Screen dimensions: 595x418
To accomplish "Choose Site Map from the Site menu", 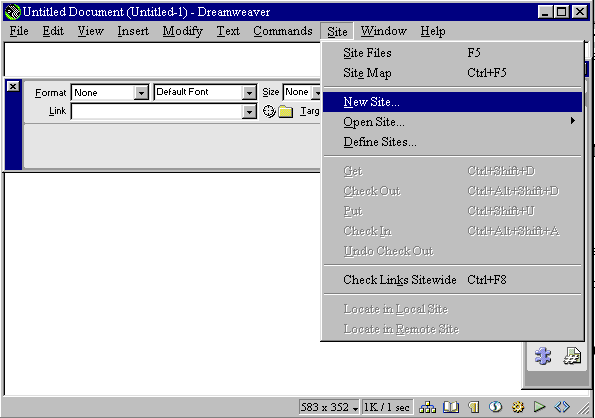I will pyautogui.click(x=452, y=73).
